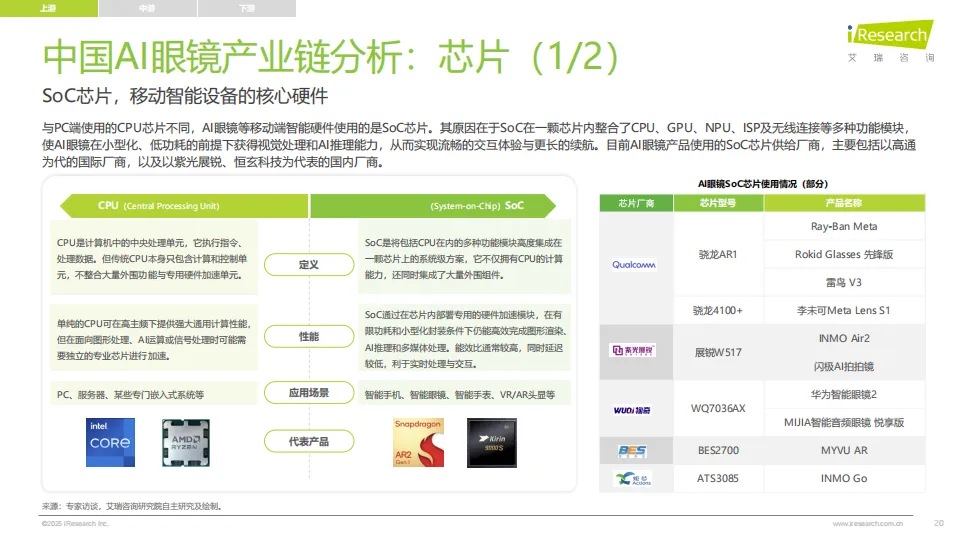Click the SoC performance description box
The height and width of the screenshot is (540, 960).
(465, 339)
